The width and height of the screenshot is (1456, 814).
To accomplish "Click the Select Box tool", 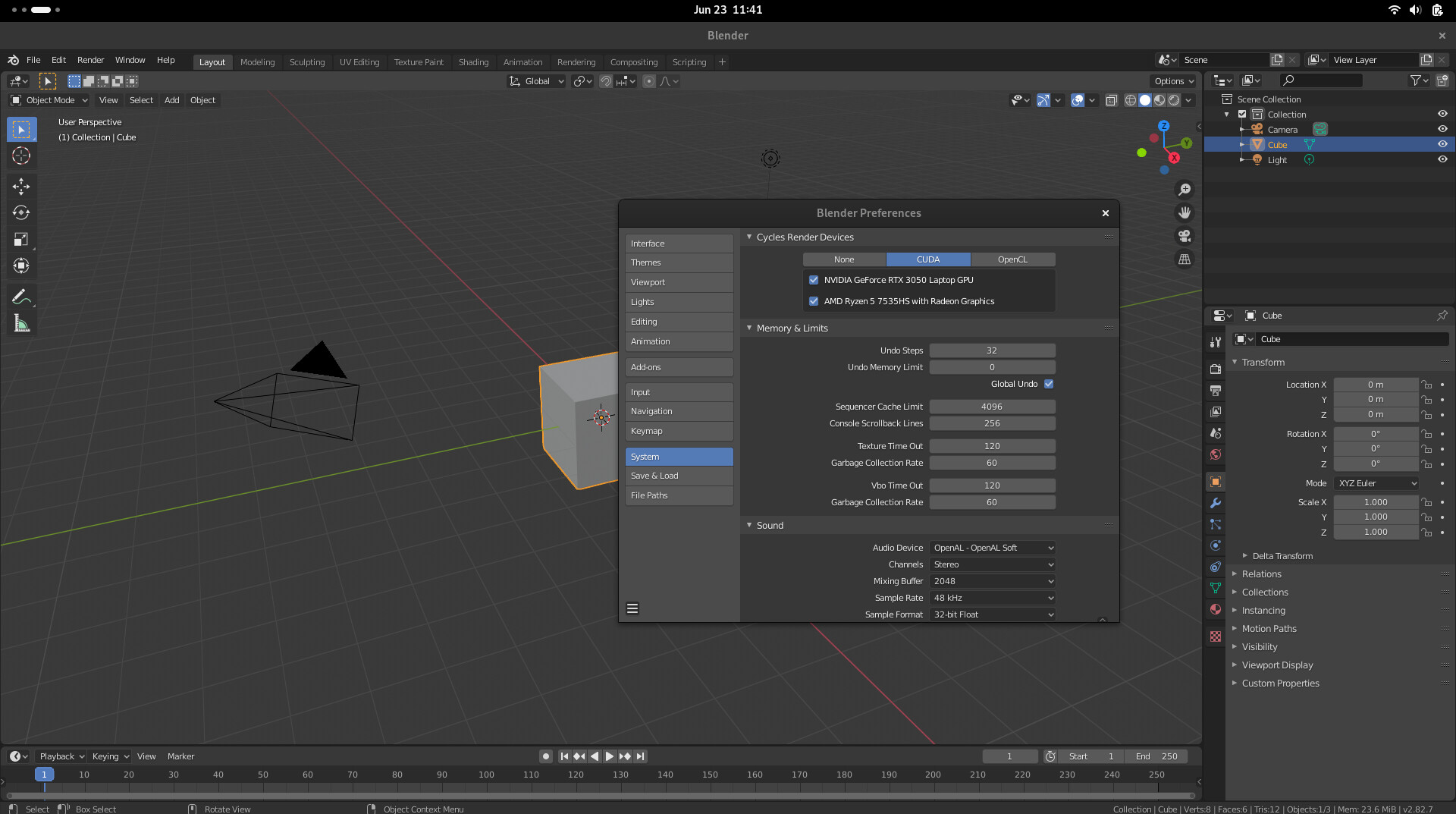I will click(x=21, y=130).
